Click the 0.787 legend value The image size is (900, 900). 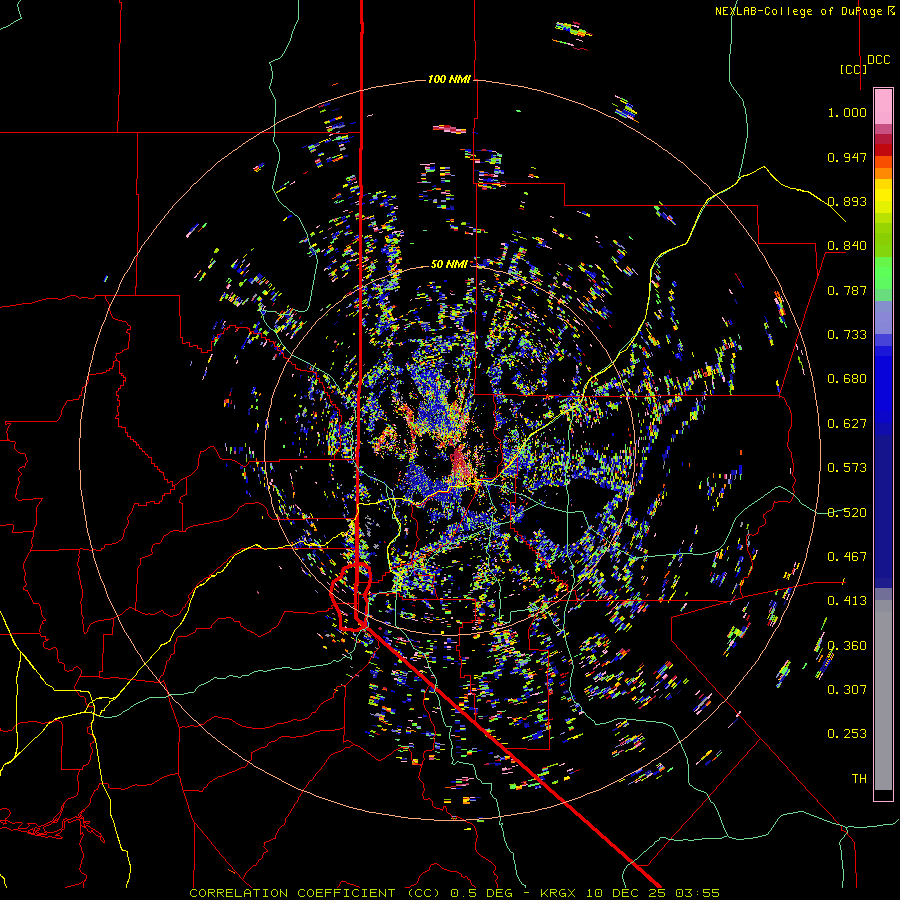coord(847,290)
